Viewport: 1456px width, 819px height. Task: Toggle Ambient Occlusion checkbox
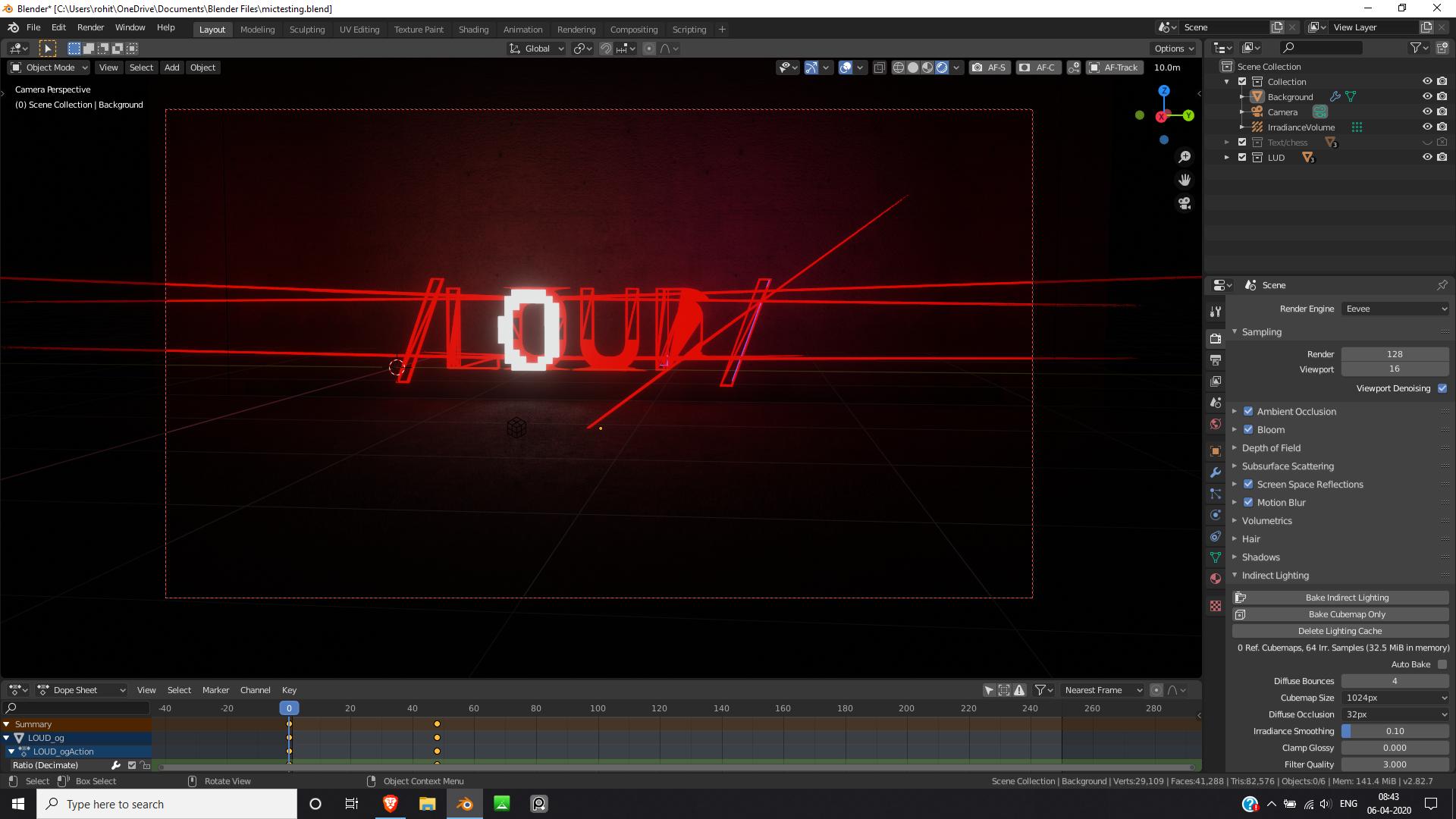[x=1248, y=410]
